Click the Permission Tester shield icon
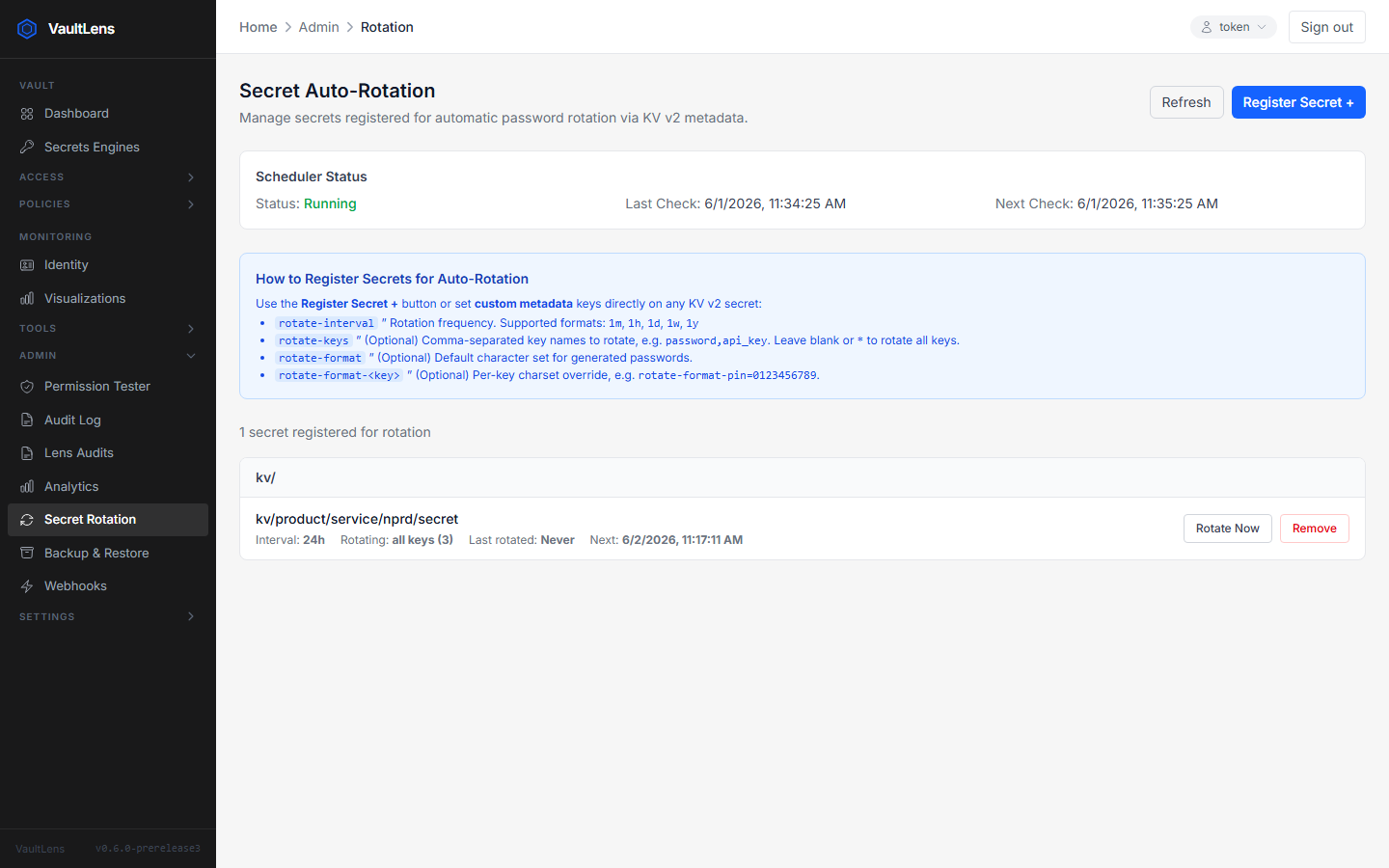 pos(27,387)
